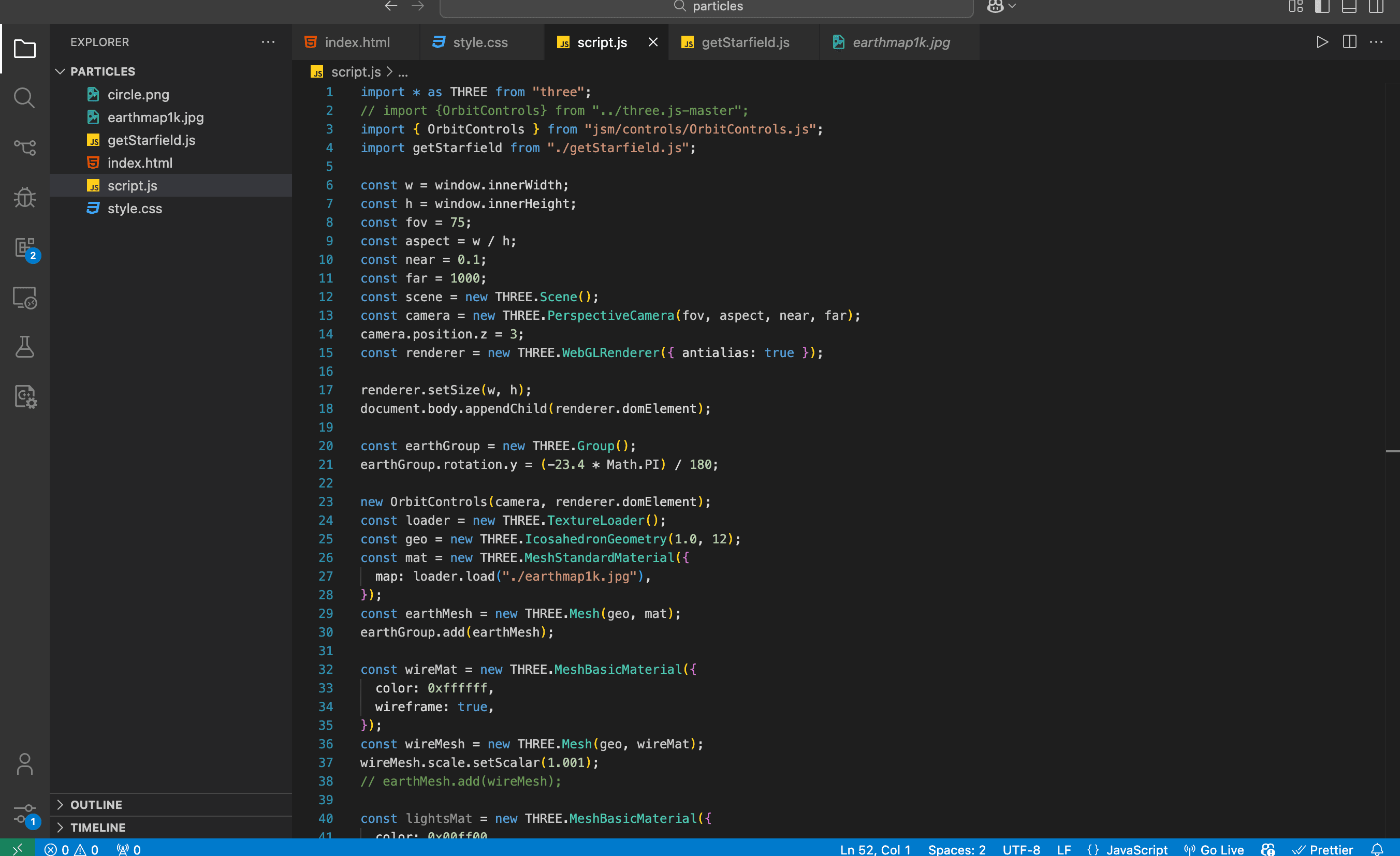Click line number 21 in gutter

(326, 465)
